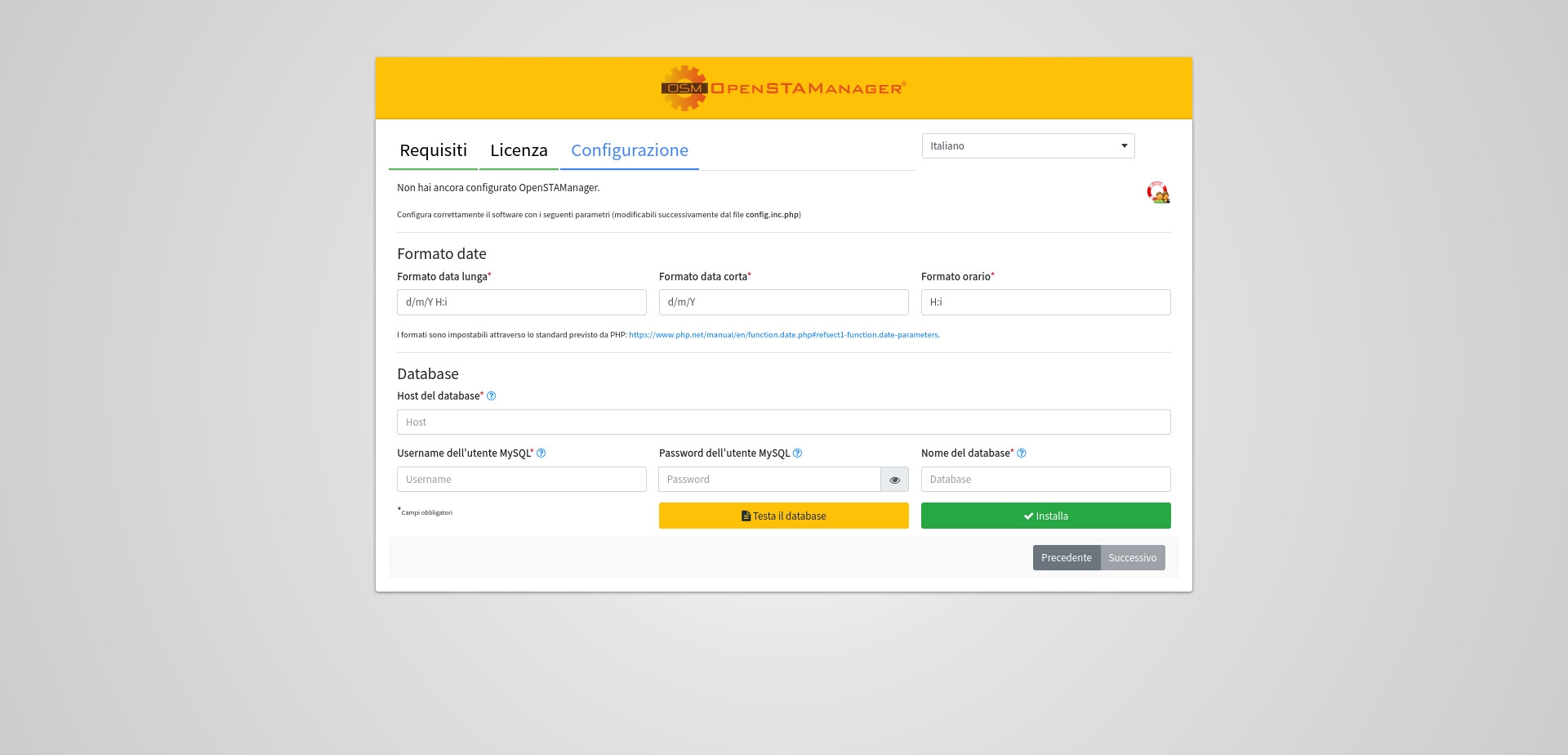The width and height of the screenshot is (1568, 755).
Task: Switch to the Licenza tab
Action: pos(519,150)
